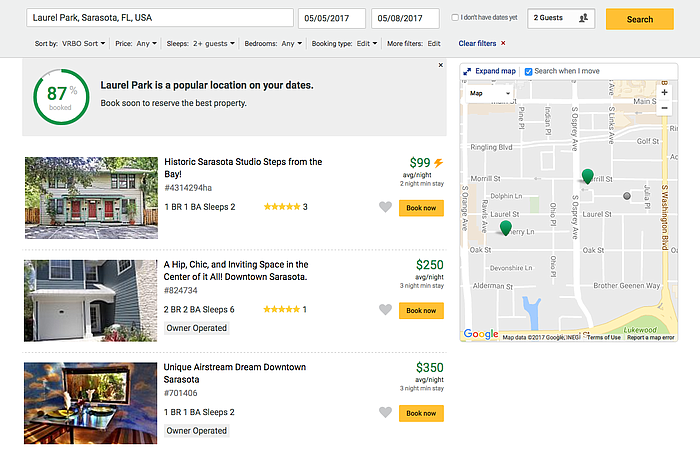Click the five-star rating of Hip, Chic listing

click(281, 309)
